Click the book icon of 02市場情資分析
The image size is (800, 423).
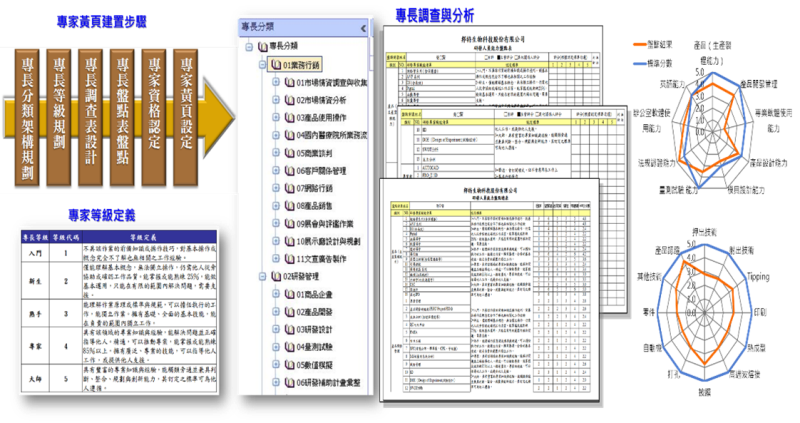pyautogui.click(x=289, y=100)
